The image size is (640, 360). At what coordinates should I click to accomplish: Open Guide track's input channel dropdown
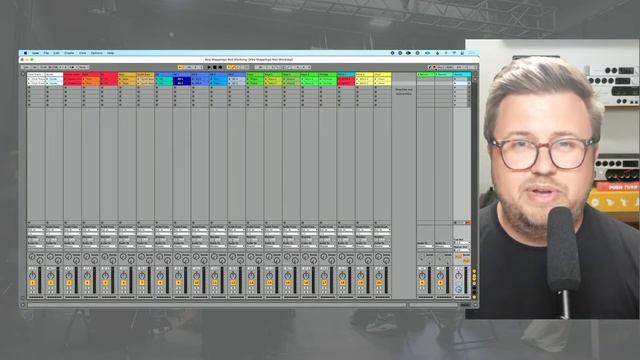coord(54,233)
